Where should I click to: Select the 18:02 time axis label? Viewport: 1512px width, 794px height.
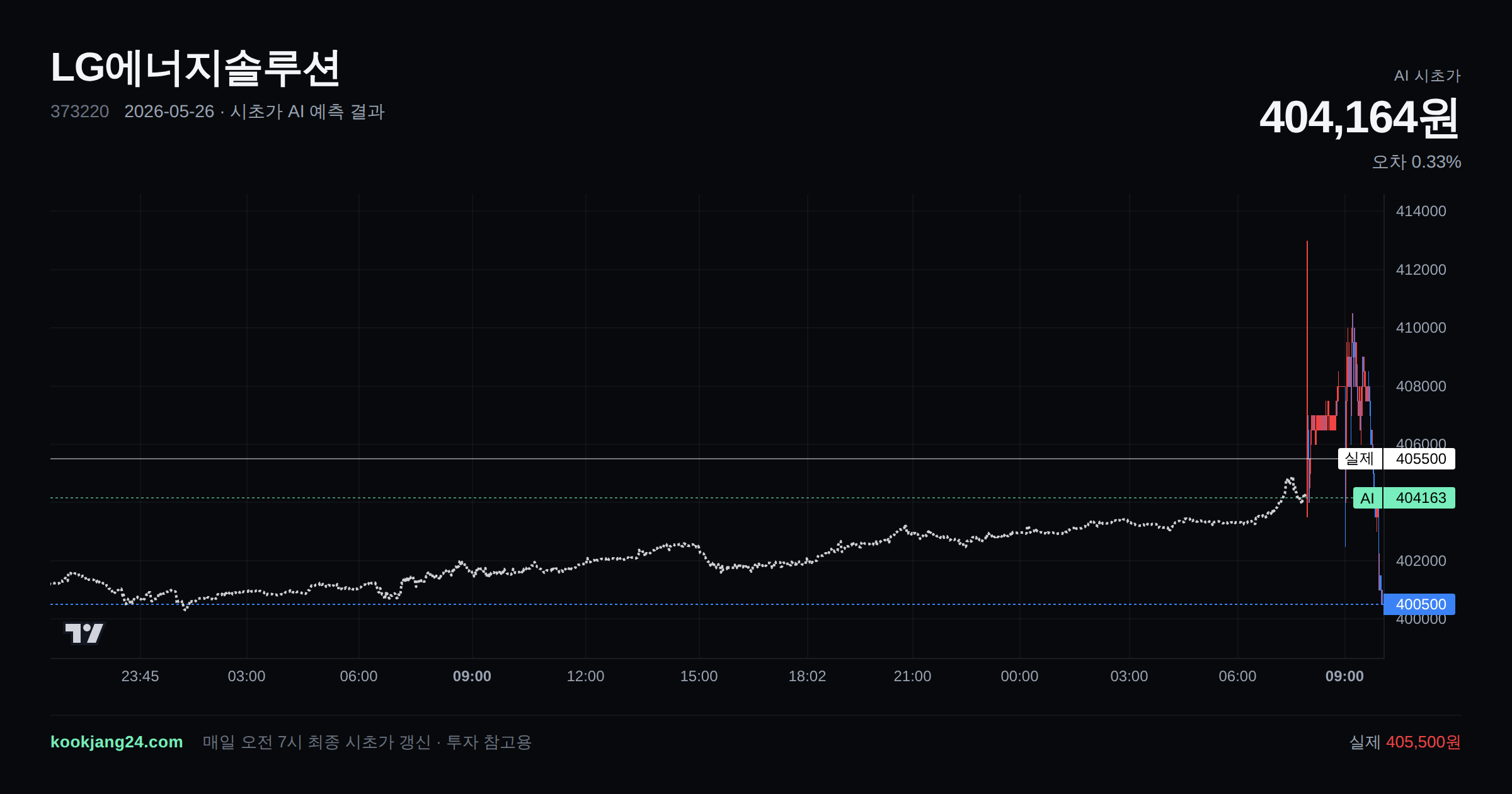(x=807, y=676)
